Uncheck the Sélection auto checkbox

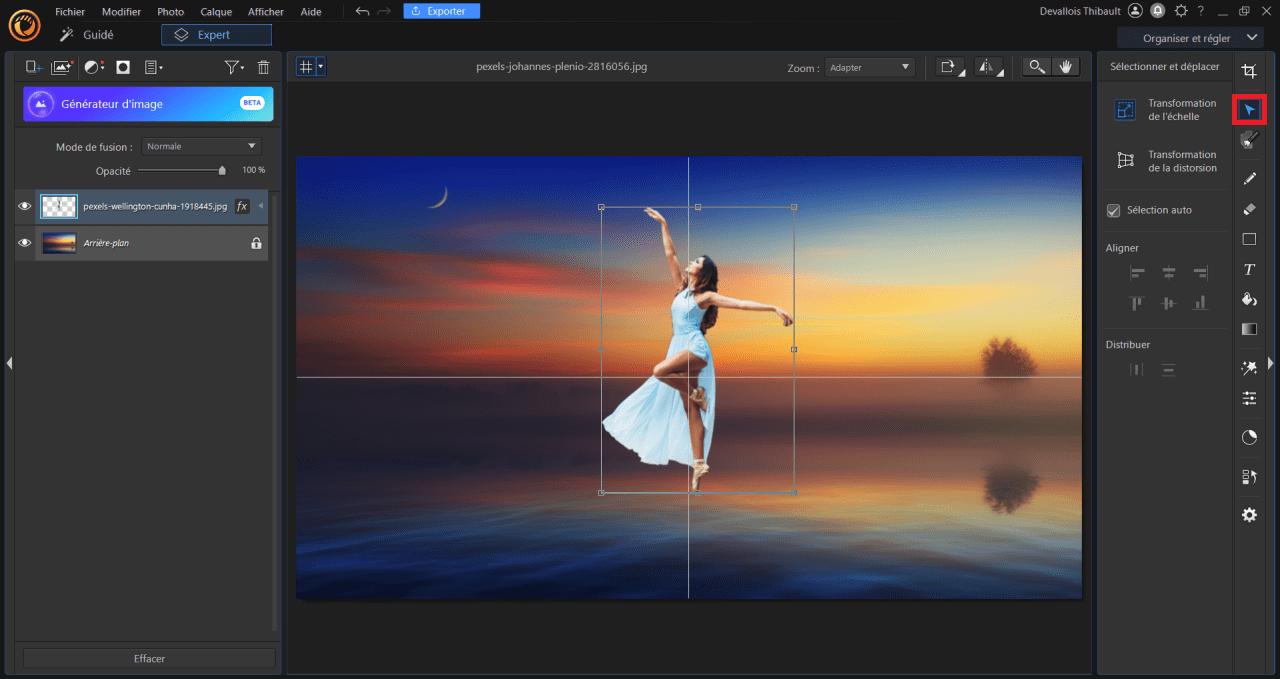1113,211
